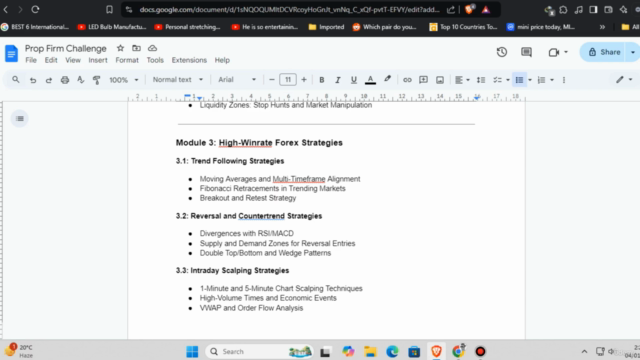Redo the last action
The width and height of the screenshot is (640, 360).
point(49,80)
